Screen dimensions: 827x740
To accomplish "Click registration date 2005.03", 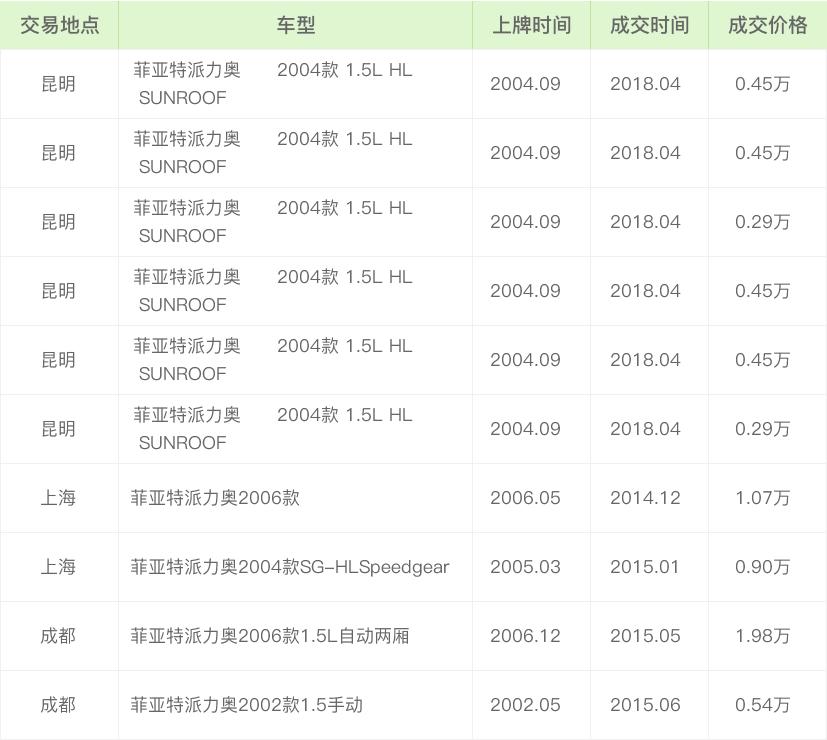I will [525, 567].
